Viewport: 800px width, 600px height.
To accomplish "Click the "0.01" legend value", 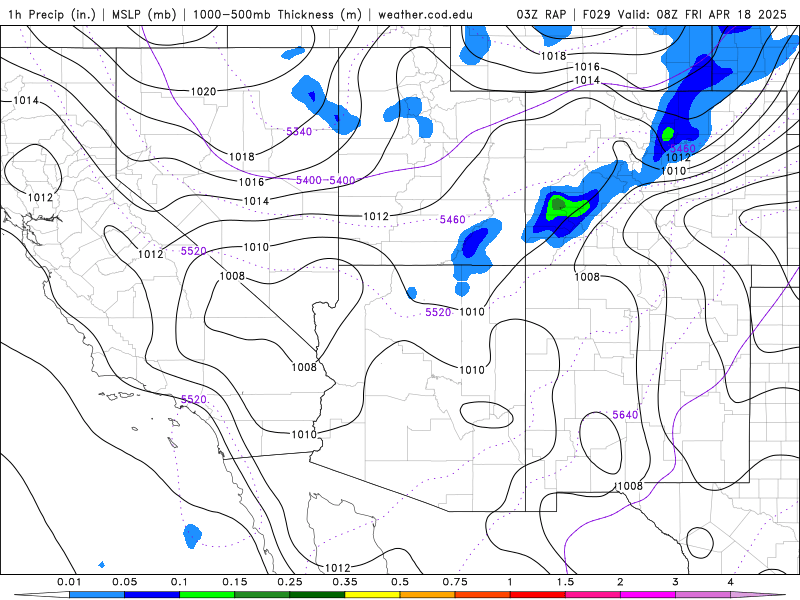I will coord(69,582).
